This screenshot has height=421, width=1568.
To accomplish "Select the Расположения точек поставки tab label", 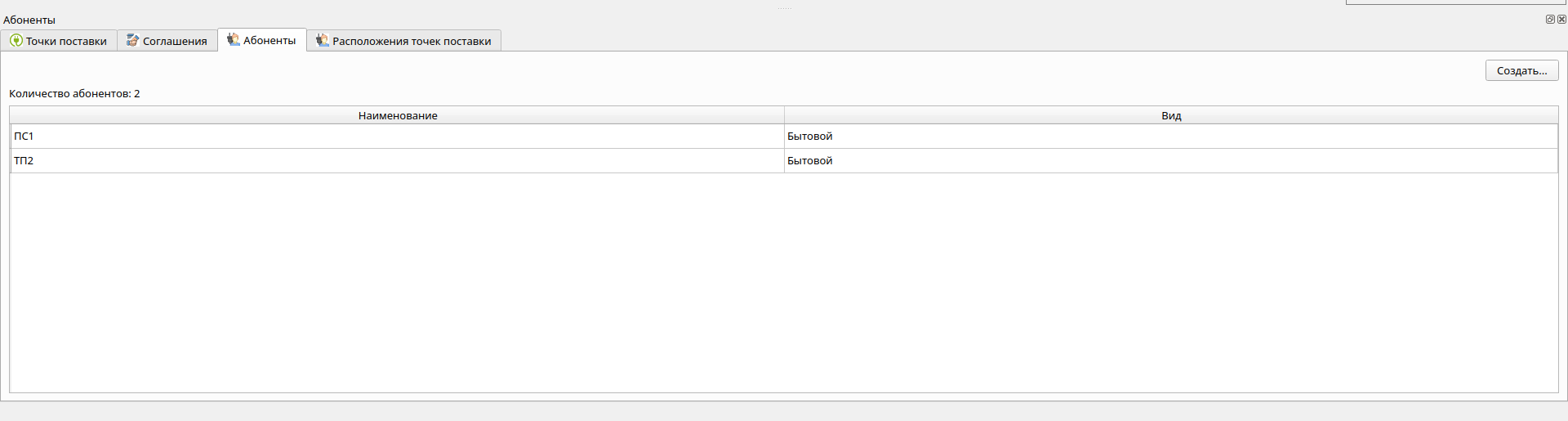I will coord(412,41).
